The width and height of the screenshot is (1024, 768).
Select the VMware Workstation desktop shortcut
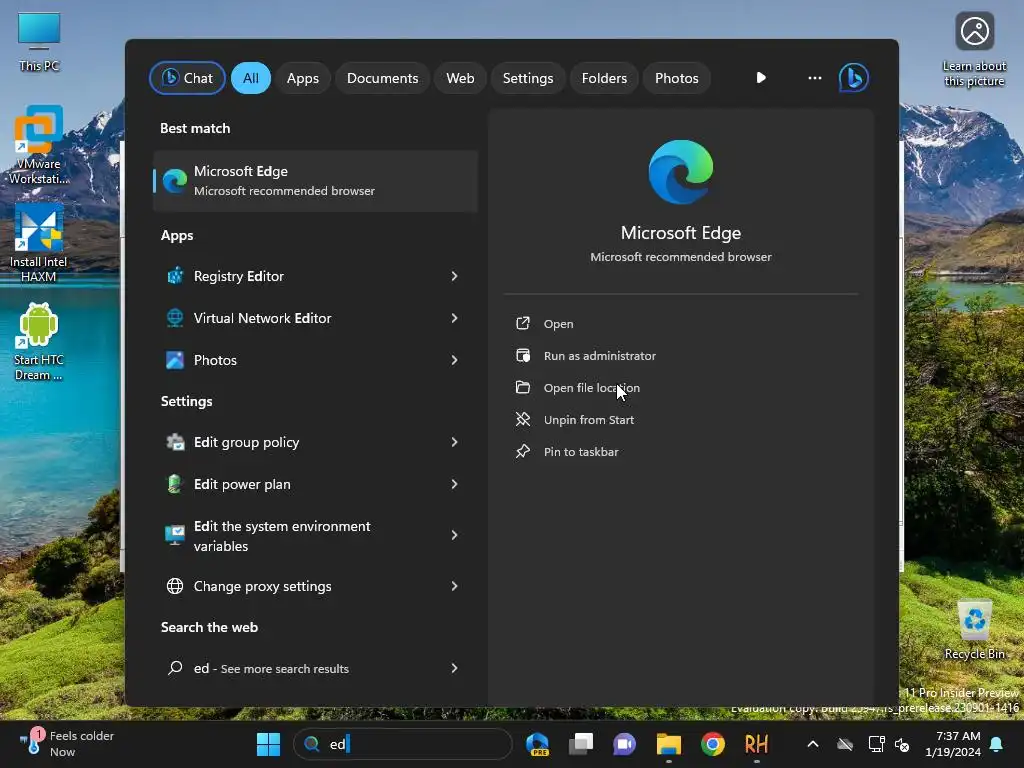pyautogui.click(x=39, y=144)
